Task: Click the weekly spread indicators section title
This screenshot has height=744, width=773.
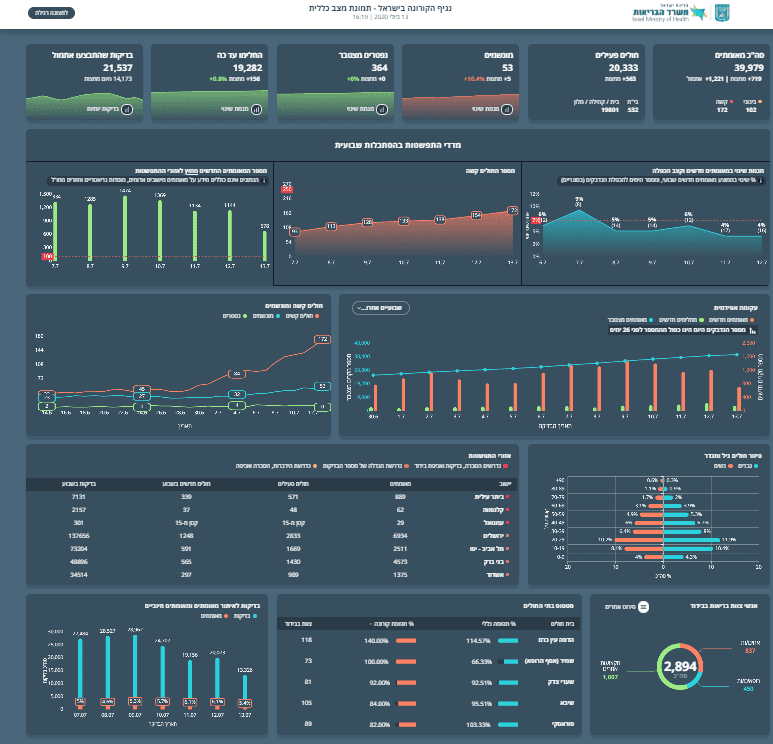Action: tap(397, 145)
